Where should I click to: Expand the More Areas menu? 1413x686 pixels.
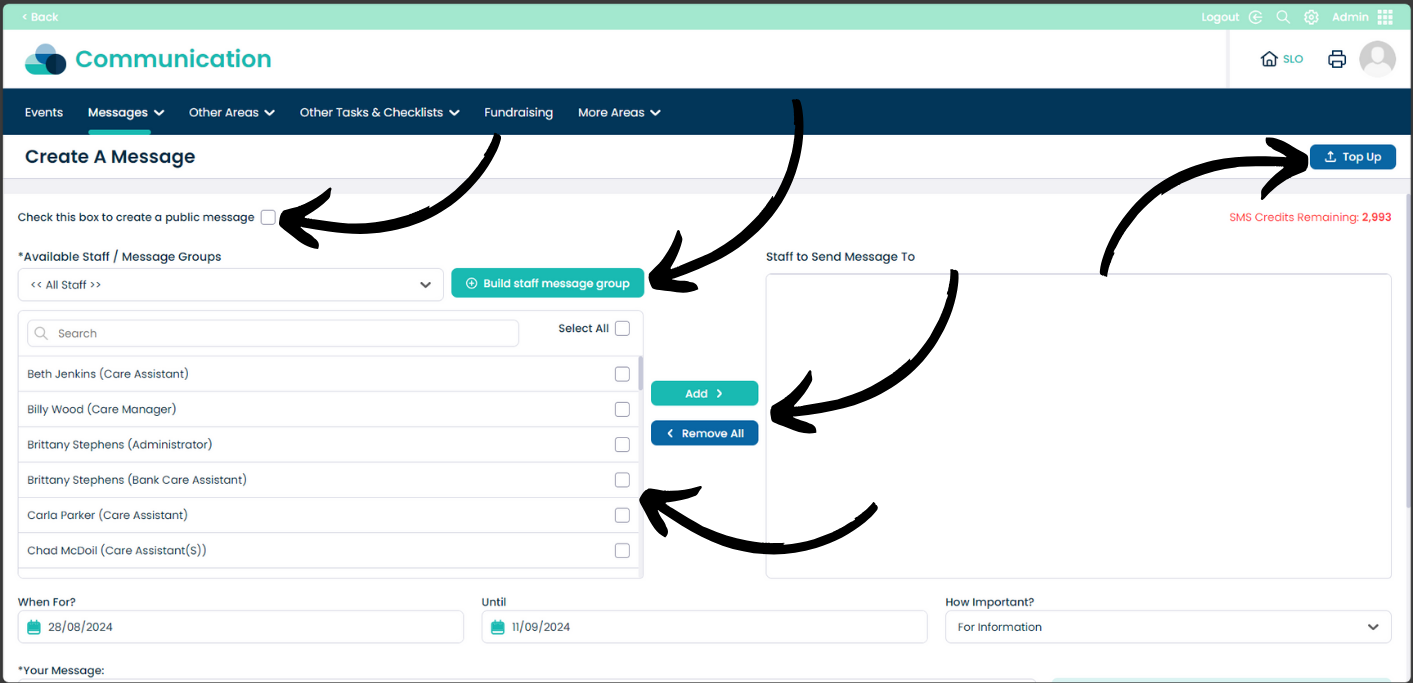[x=619, y=112]
